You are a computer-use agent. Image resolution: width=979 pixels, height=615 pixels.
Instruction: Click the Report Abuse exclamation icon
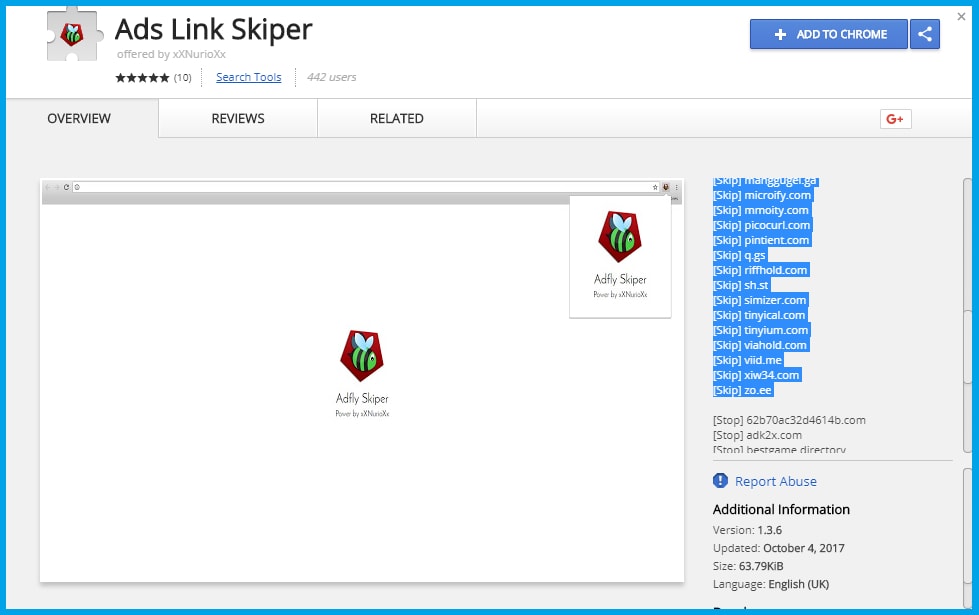(x=720, y=481)
